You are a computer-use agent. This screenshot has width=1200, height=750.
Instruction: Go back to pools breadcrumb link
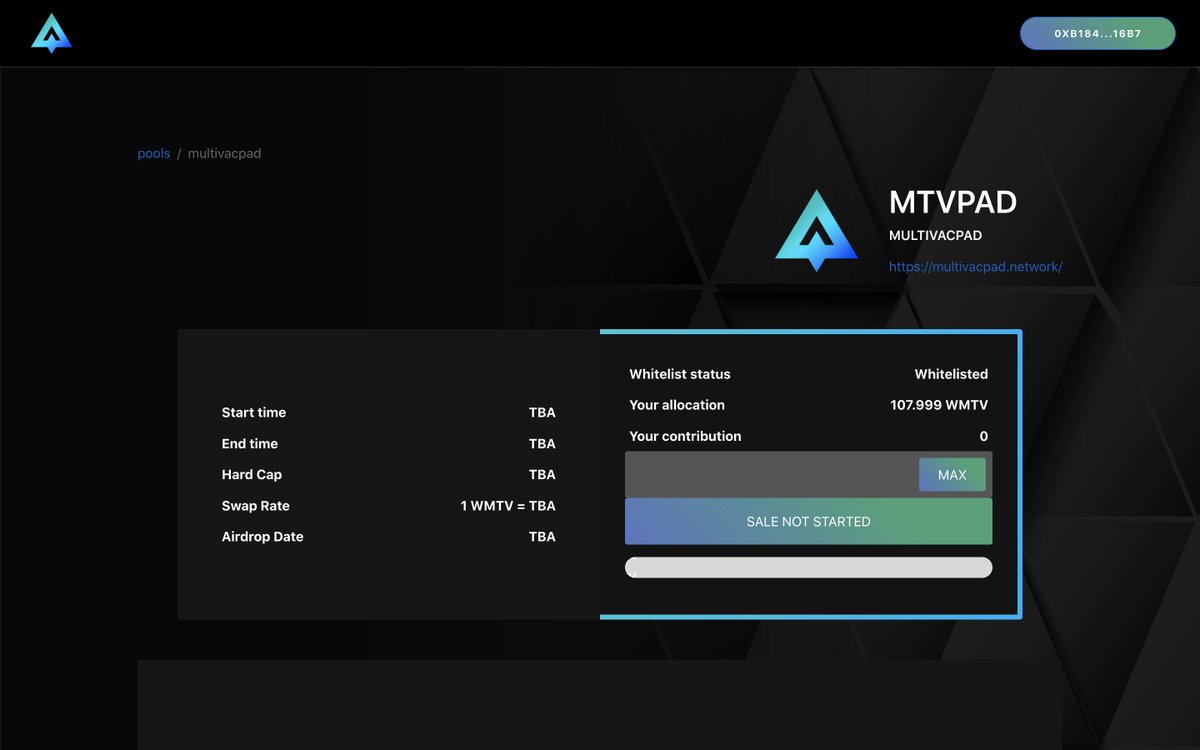click(x=154, y=154)
